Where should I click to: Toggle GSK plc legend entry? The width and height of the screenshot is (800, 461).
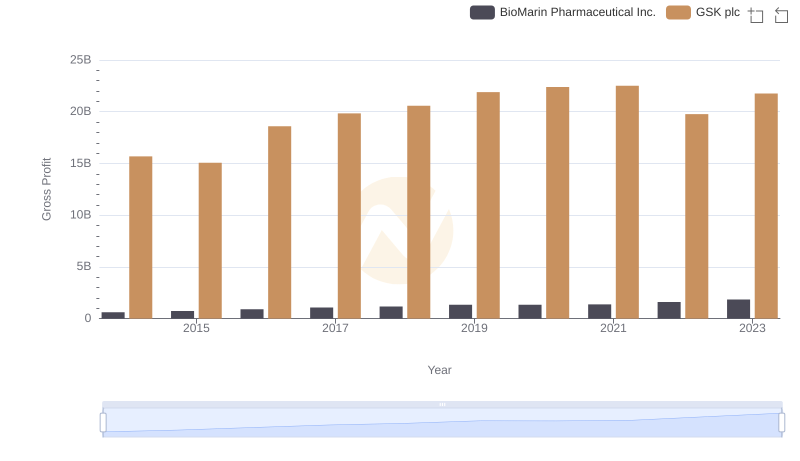tap(703, 12)
